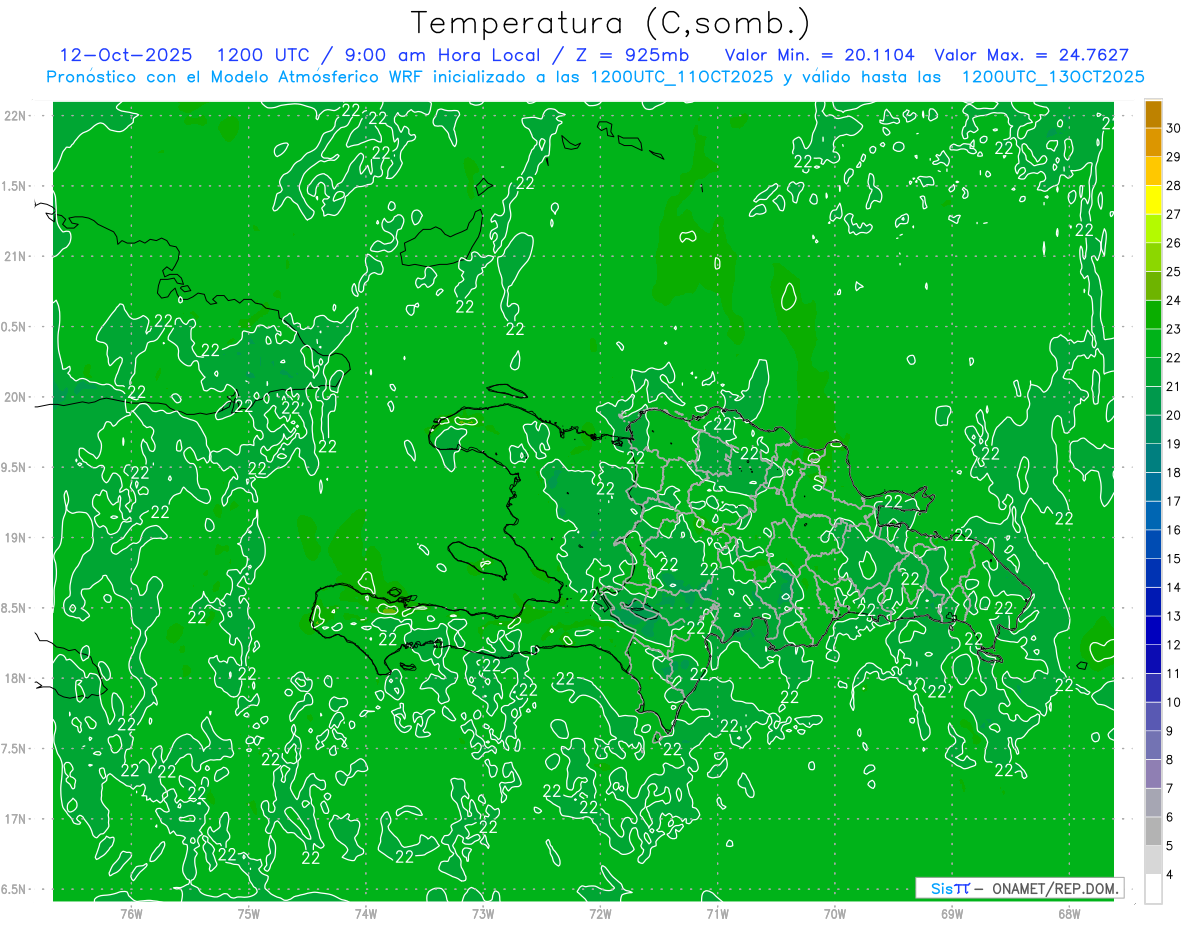Click legend value 10 on the color bar

tap(1174, 702)
